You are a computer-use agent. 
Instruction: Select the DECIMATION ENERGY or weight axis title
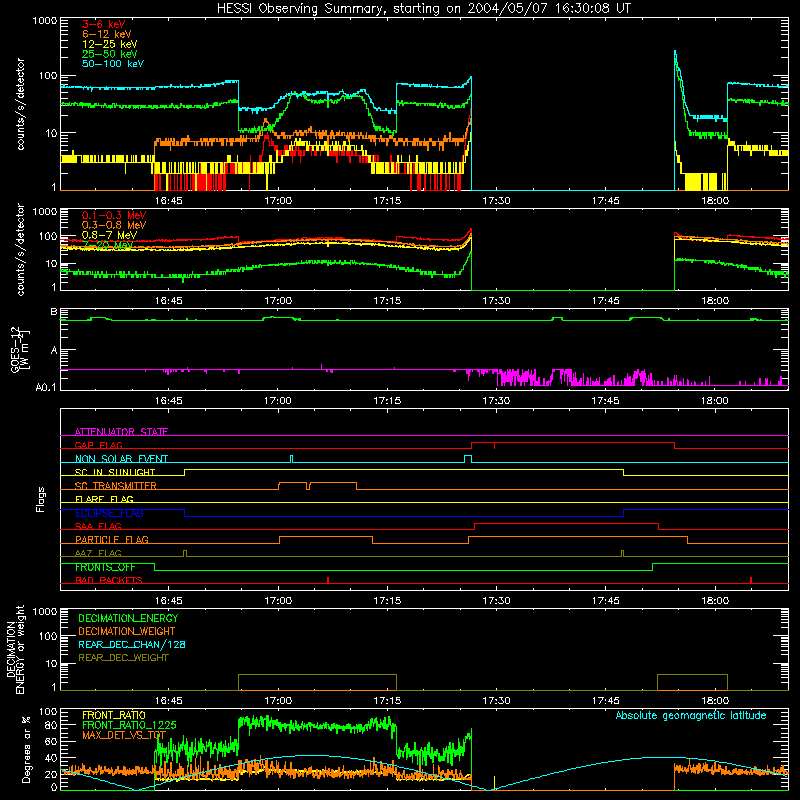tap(15, 649)
